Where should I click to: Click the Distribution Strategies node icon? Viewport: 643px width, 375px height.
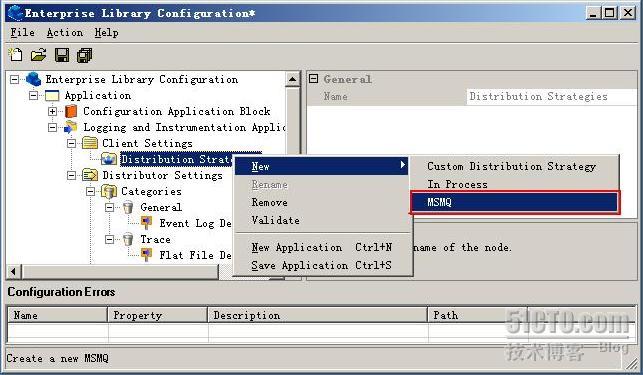(x=109, y=159)
